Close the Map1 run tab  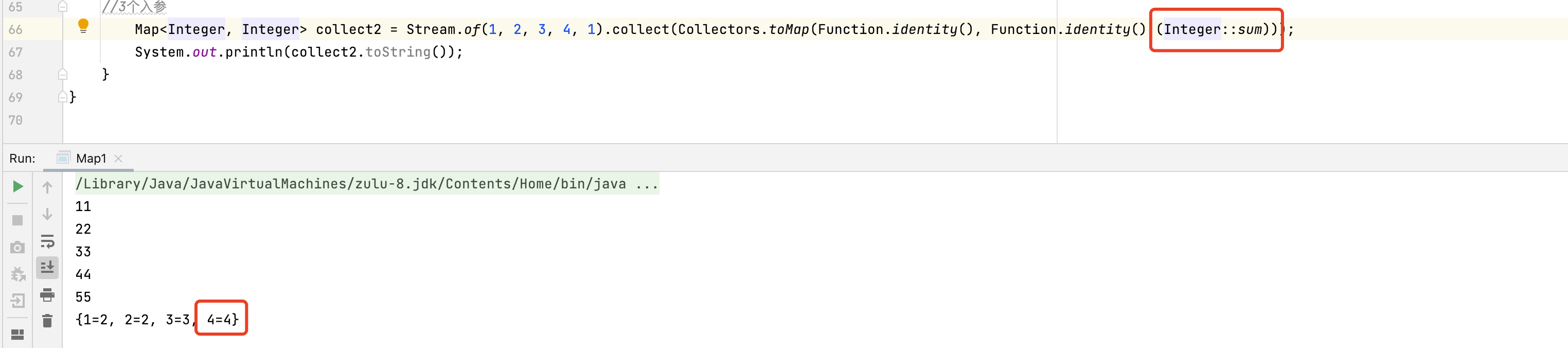119,159
